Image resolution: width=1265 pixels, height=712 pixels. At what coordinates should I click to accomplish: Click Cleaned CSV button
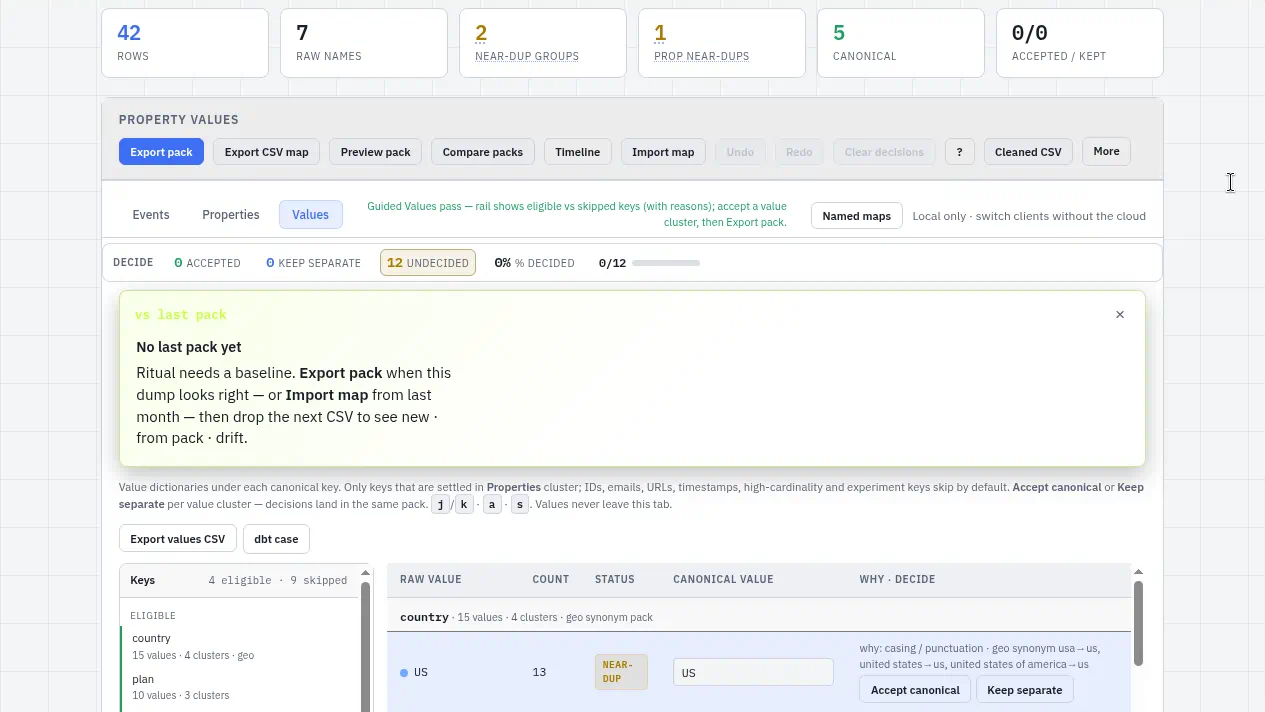(1028, 152)
